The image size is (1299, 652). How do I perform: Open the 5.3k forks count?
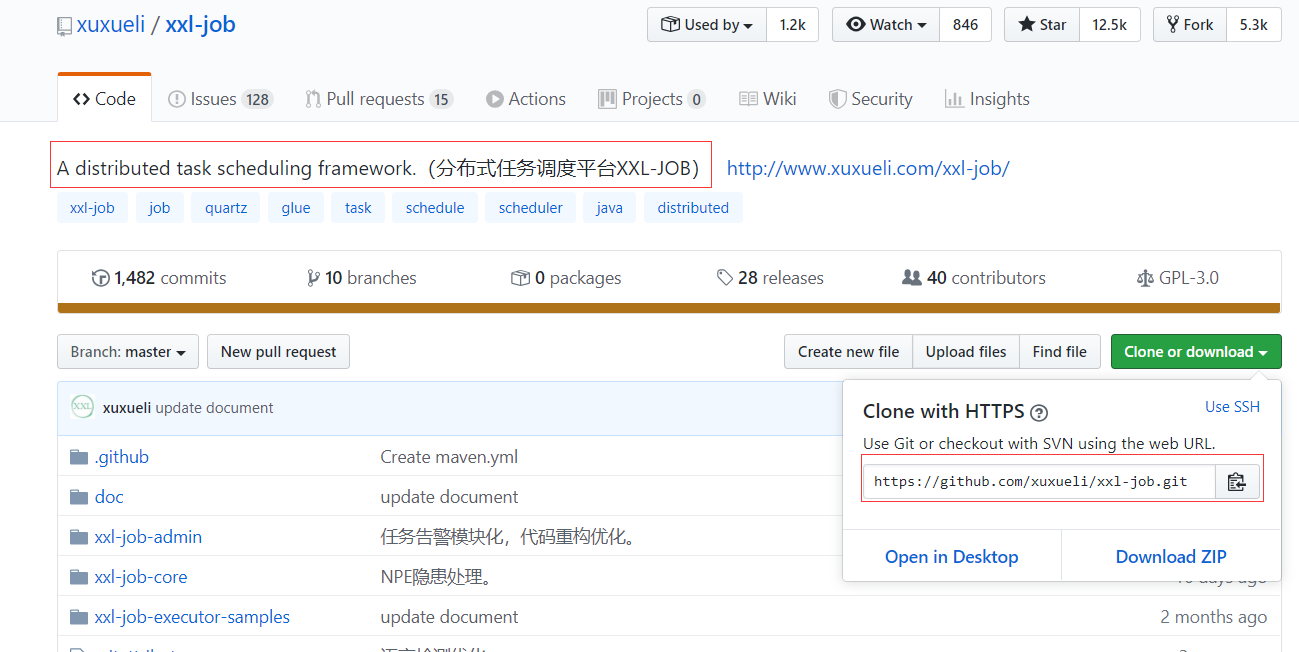[1253, 25]
